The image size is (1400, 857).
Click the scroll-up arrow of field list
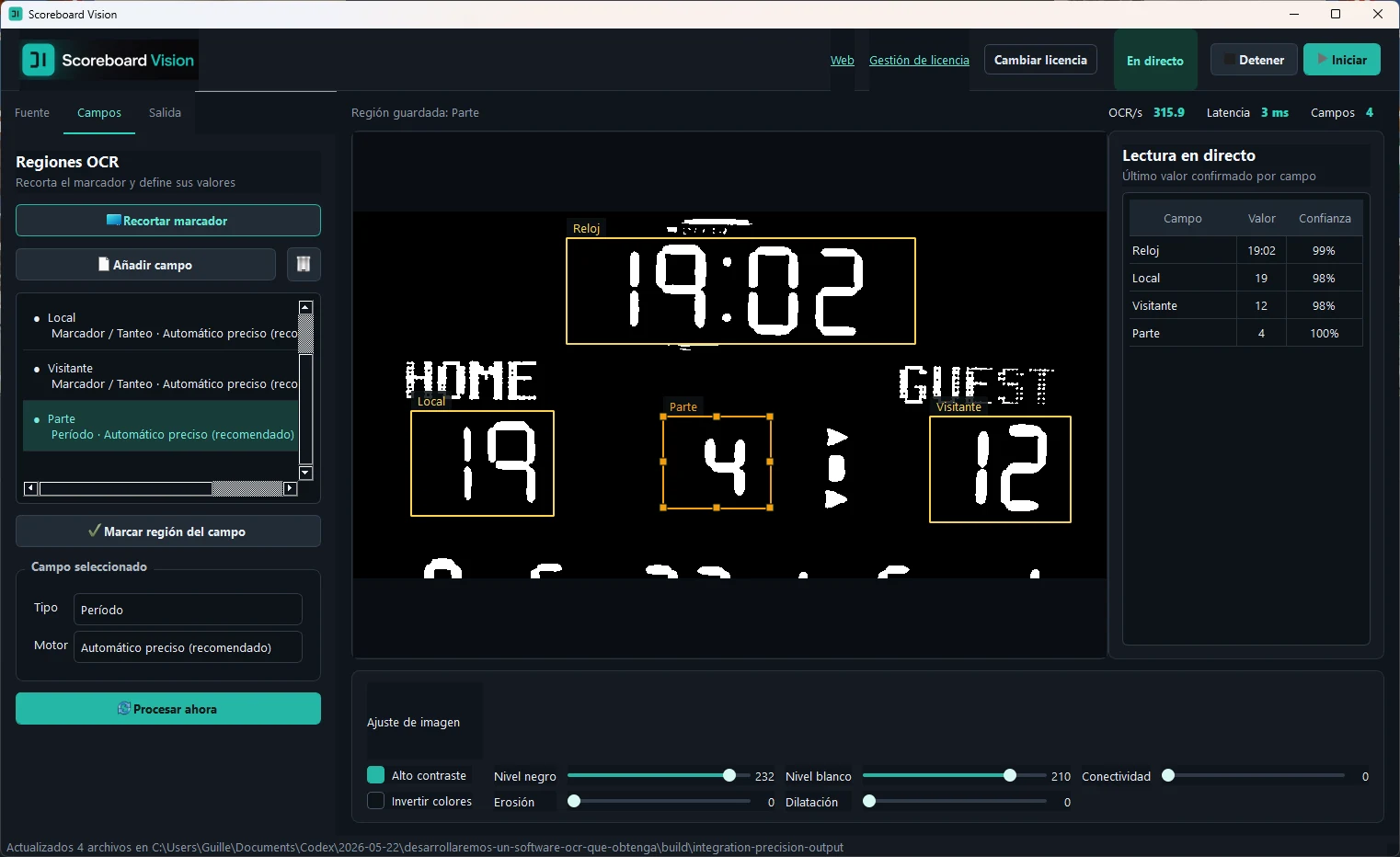tap(306, 307)
